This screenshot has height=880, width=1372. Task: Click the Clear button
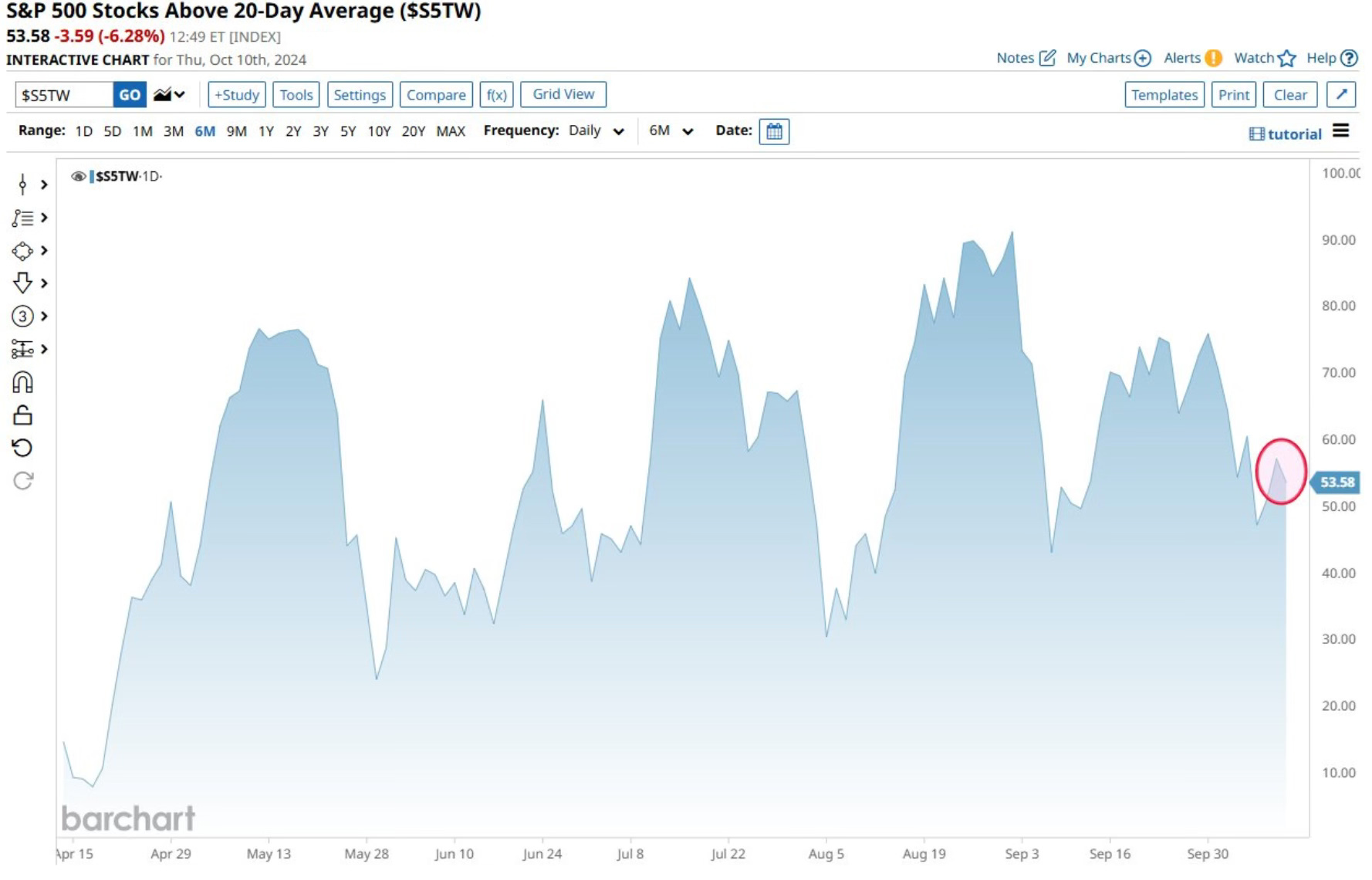coord(1290,95)
